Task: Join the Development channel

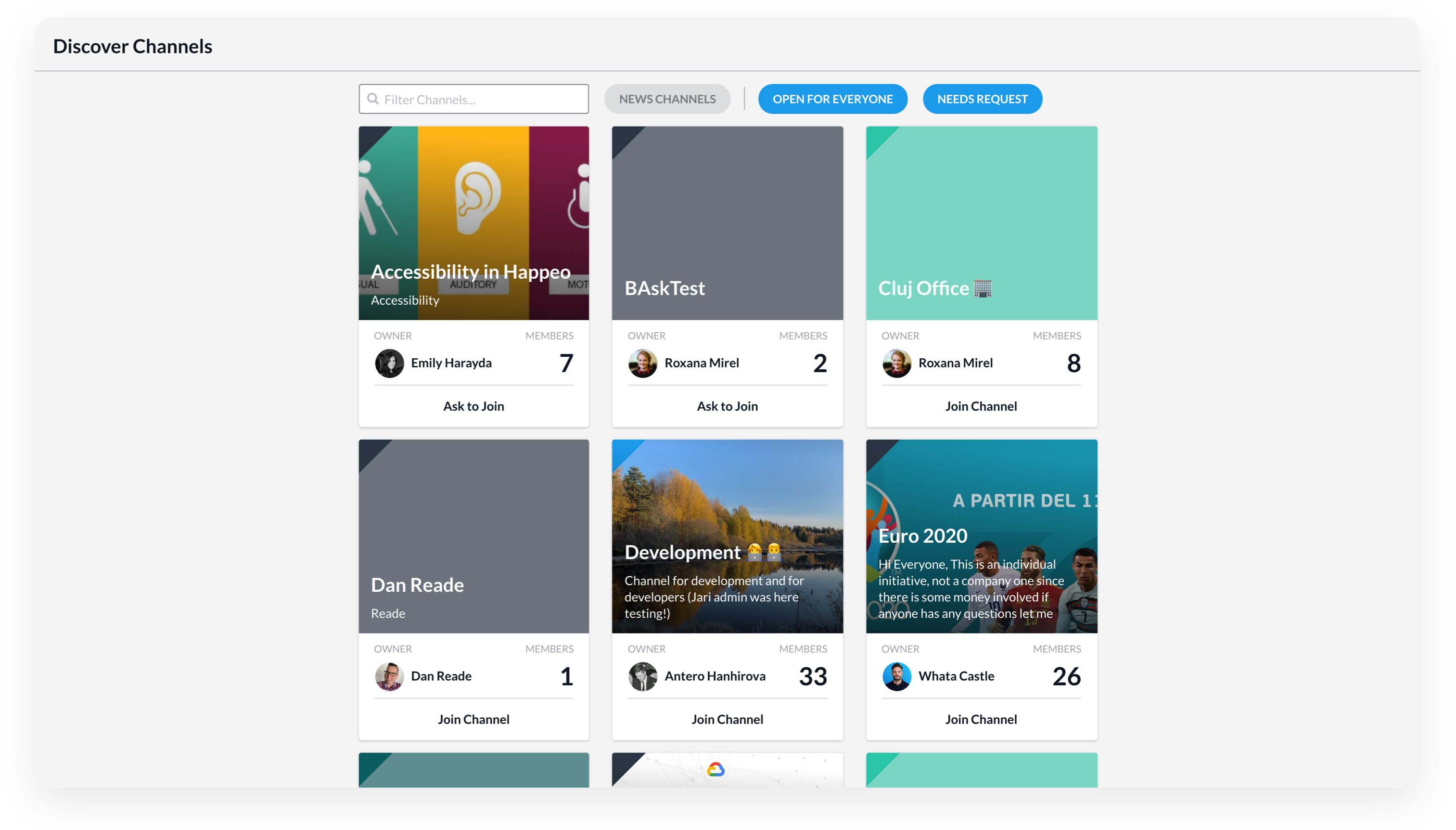Action: 727,719
